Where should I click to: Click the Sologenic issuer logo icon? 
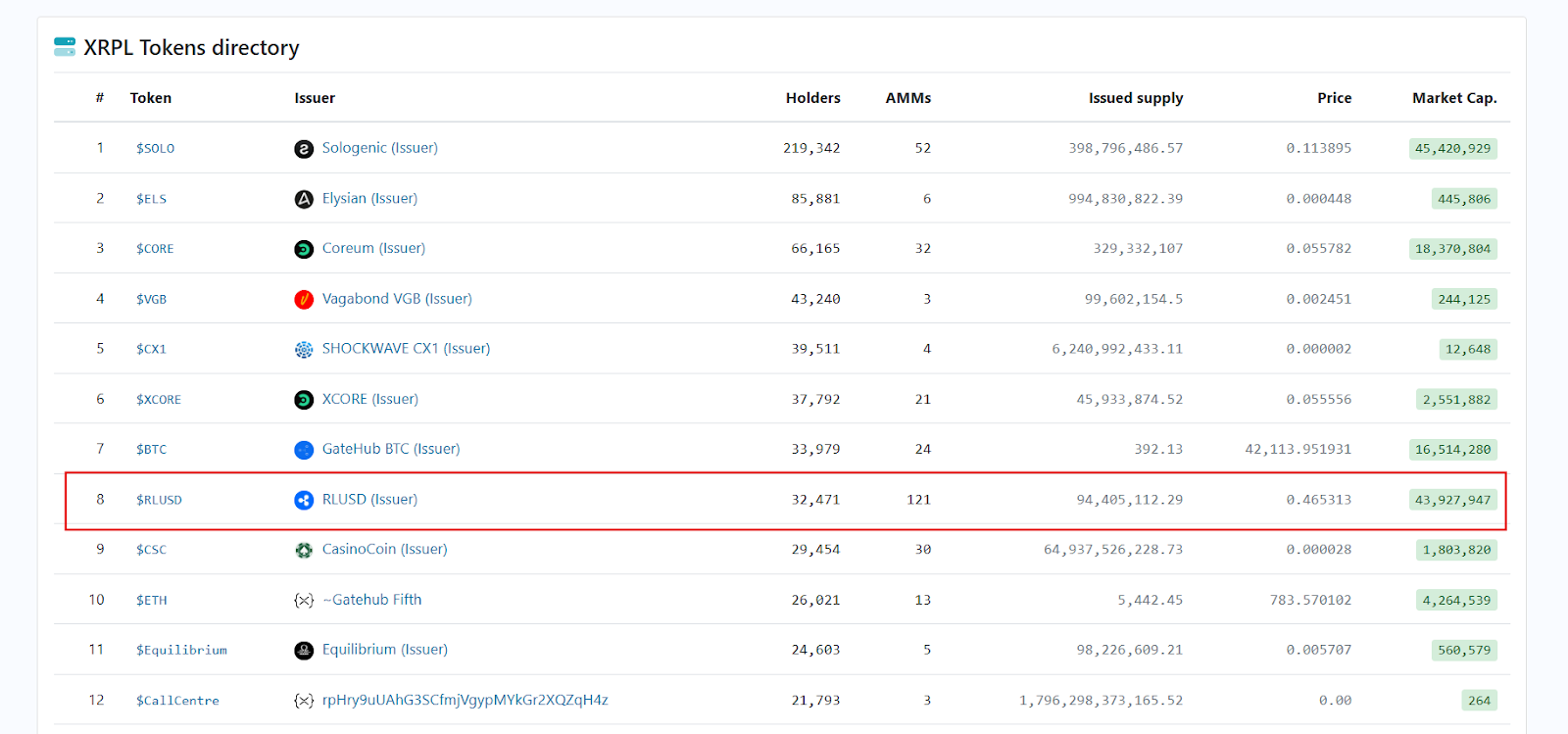(x=304, y=149)
